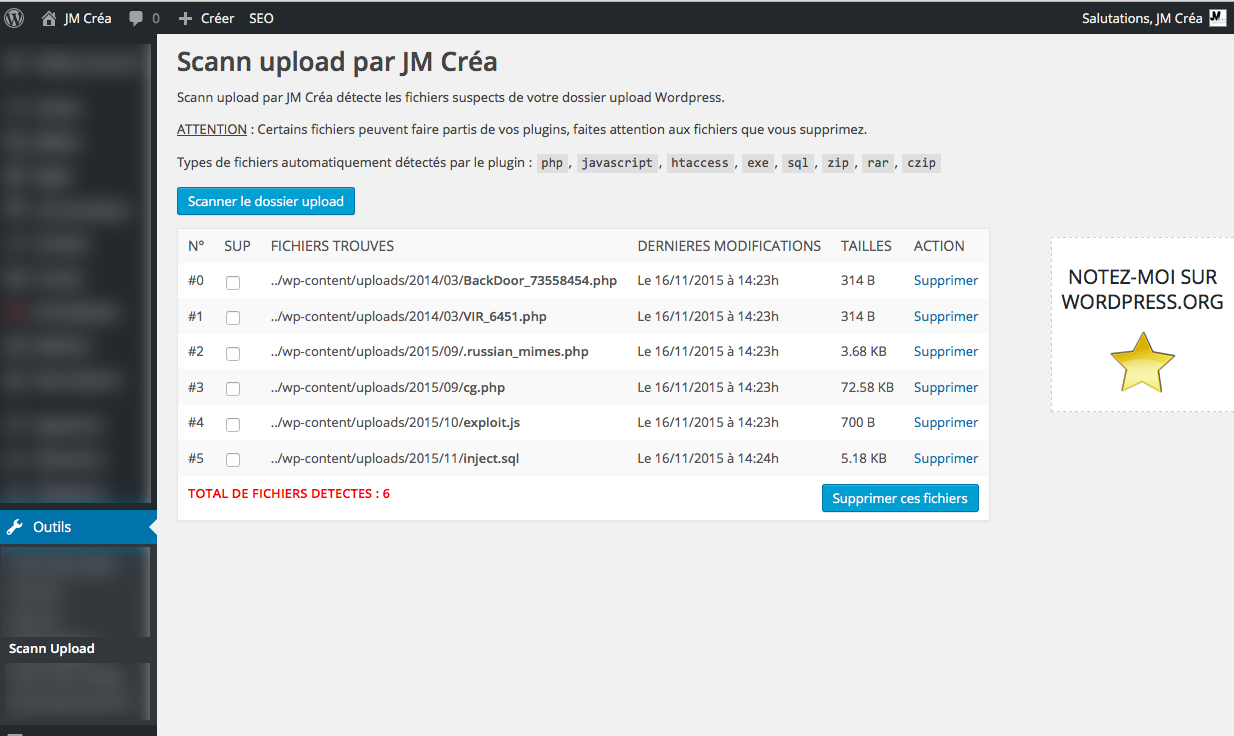
Task: Check the box for BackDoor_73558454.php
Action: point(233,282)
